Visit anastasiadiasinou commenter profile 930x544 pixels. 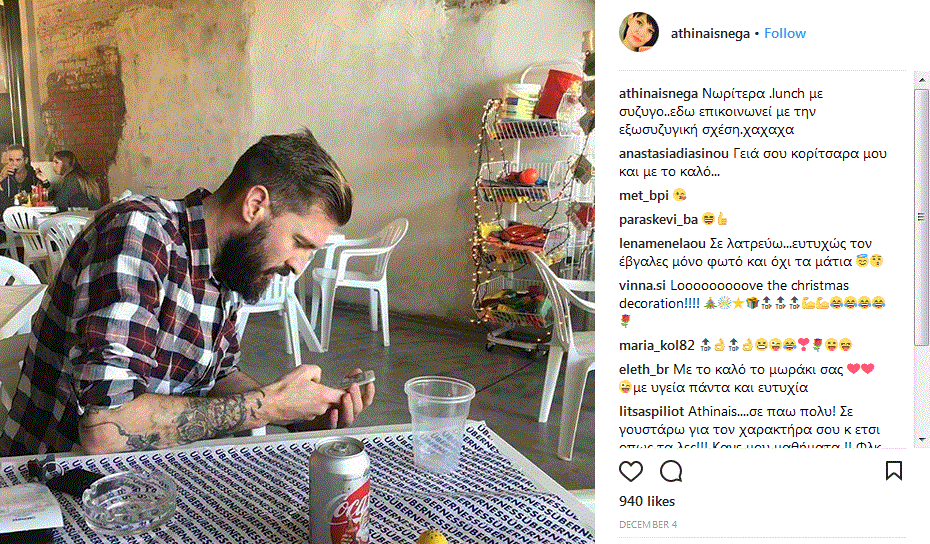pos(674,154)
